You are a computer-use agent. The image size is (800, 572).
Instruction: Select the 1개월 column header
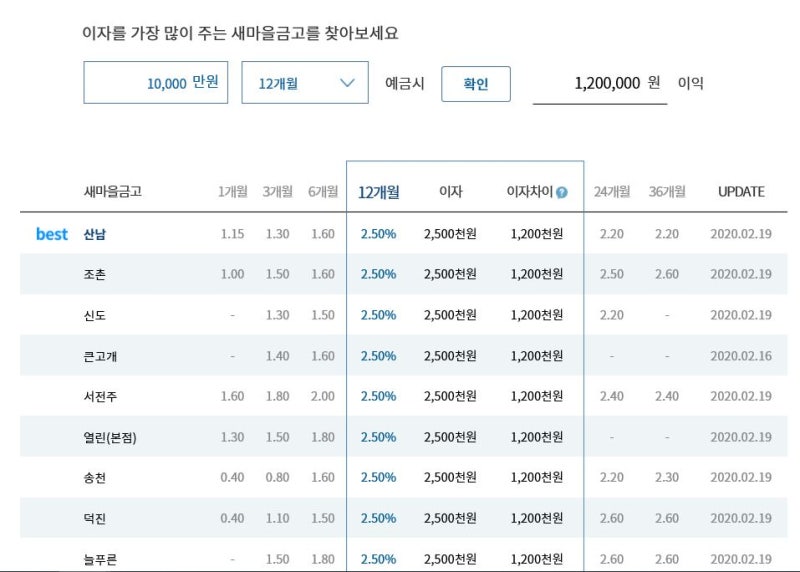pos(233,192)
